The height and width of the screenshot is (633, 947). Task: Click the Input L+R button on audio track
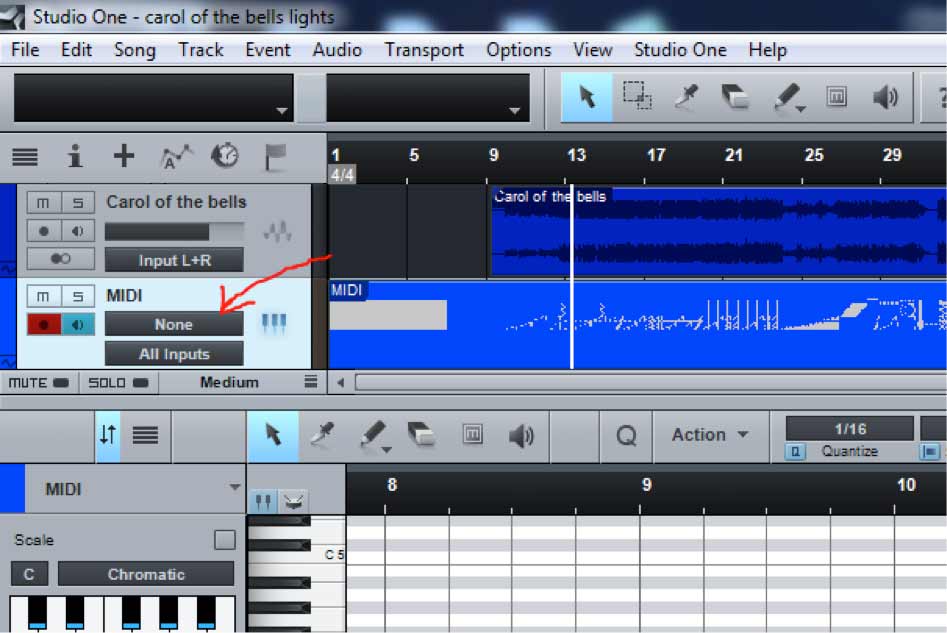click(x=174, y=260)
